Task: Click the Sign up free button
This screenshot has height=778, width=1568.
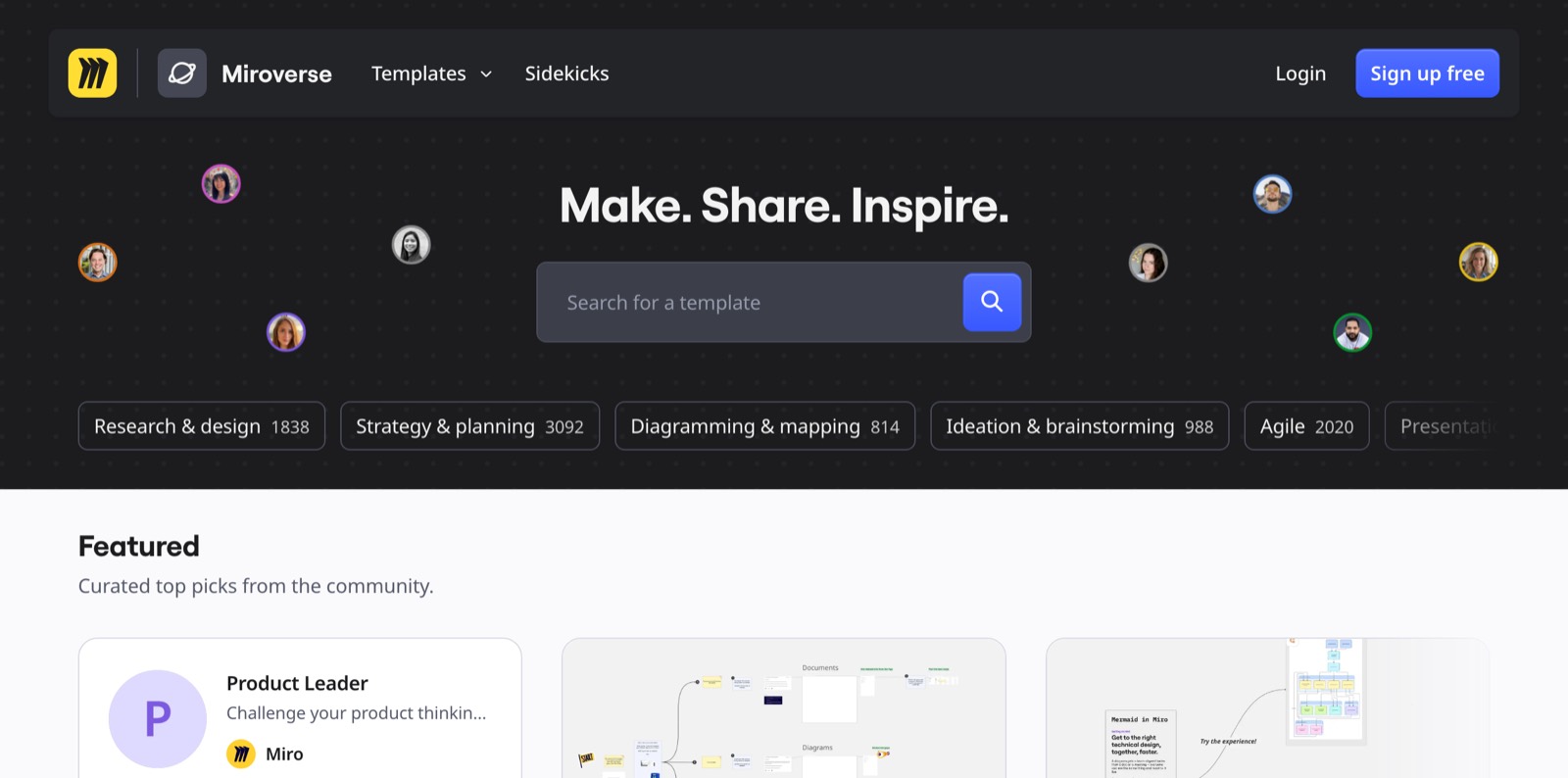Action: click(x=1427, y=73)
